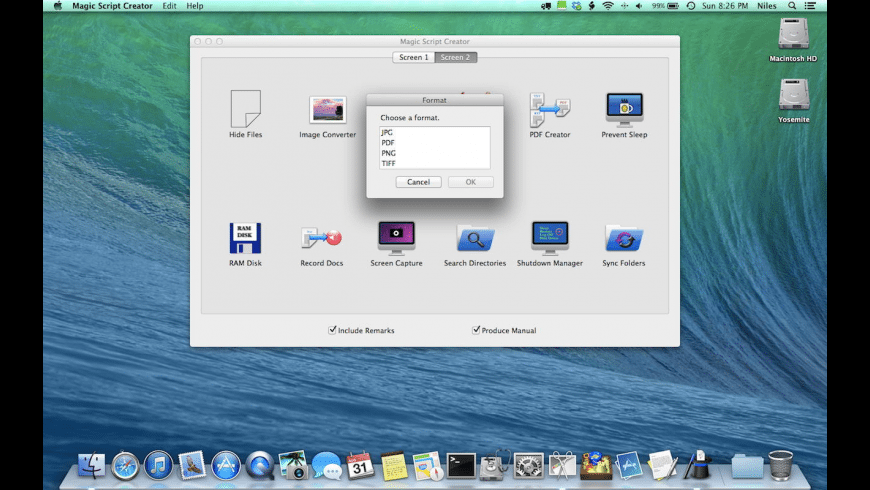Open Terminal from the Dock

pos(460,465)
